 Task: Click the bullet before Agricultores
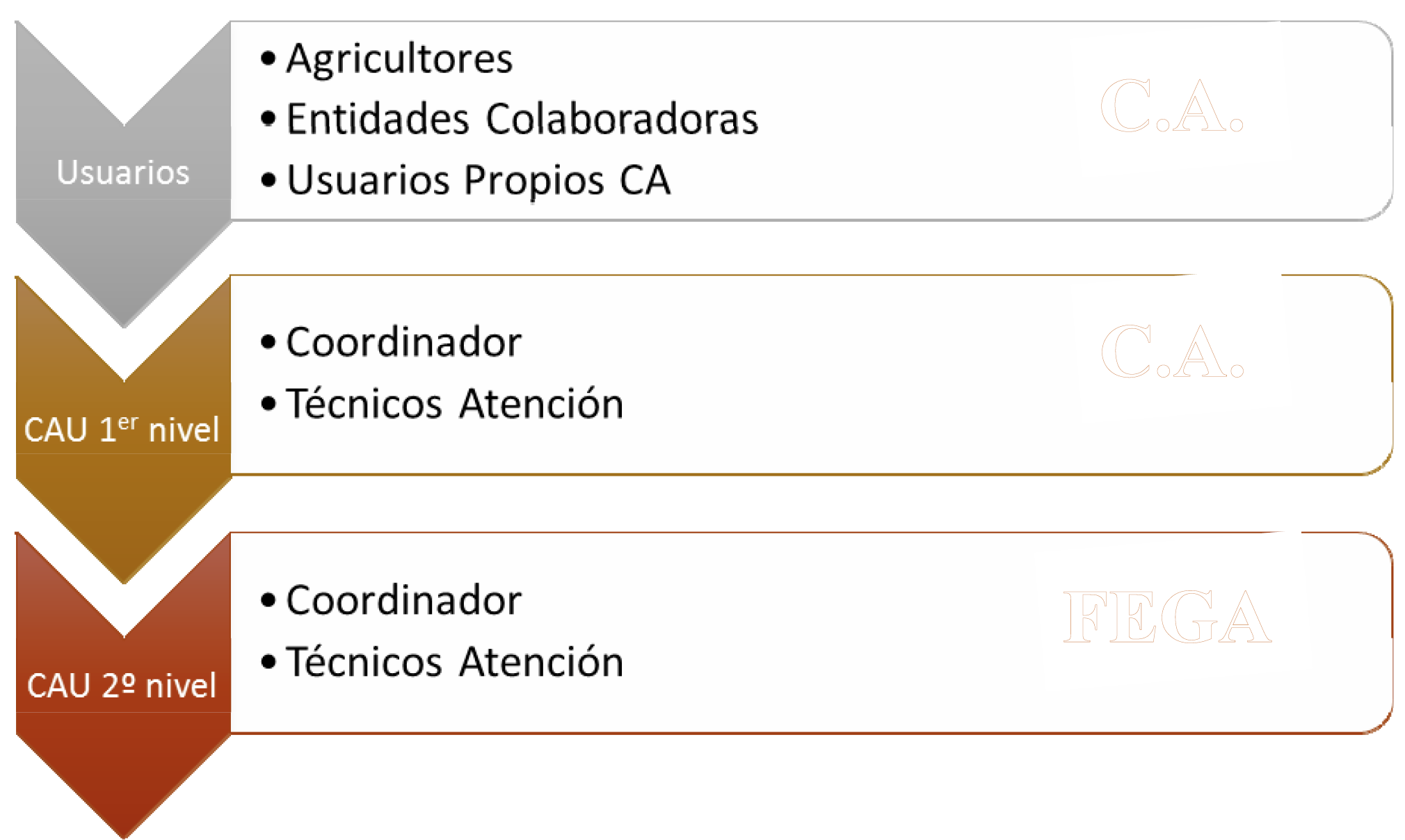[268, 58]
